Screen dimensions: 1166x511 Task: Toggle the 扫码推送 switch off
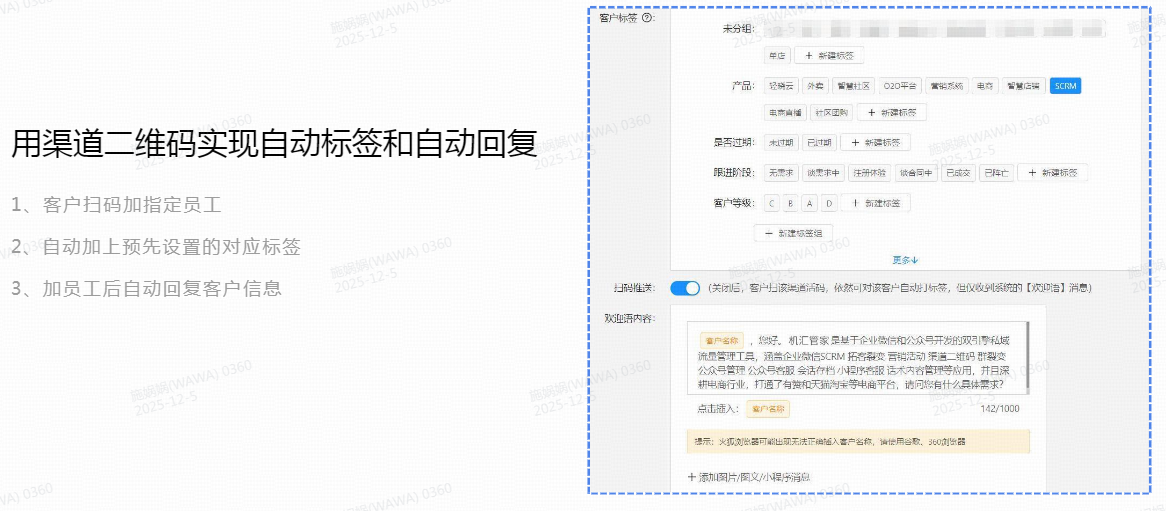pyautogui.click(x=685, y=288)
